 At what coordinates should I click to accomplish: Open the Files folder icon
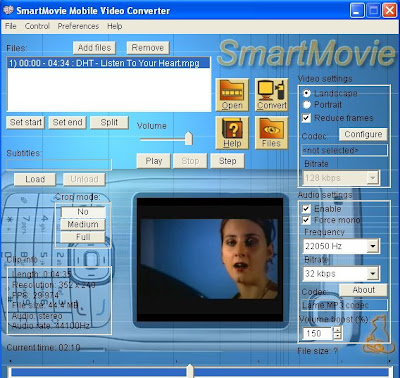click(271, 133)
